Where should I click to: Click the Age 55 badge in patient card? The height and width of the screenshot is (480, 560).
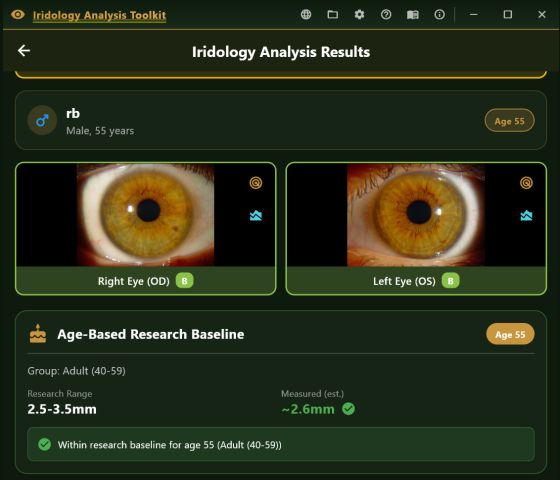(x=510, y=121)
